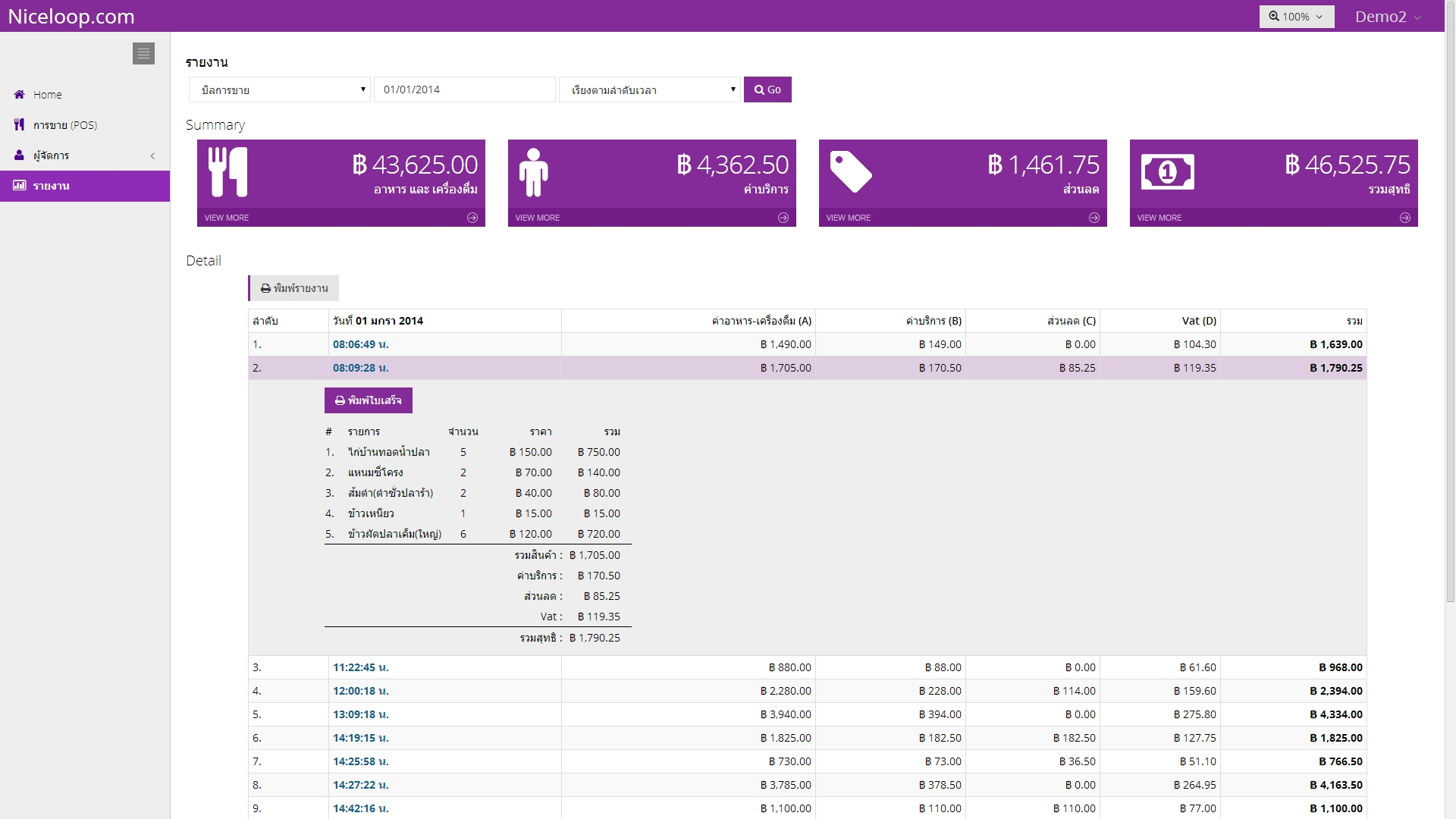Open the 14:19:15 น. bill row
This screenshot has height=819, width=1456.
(x=807, y=738)
